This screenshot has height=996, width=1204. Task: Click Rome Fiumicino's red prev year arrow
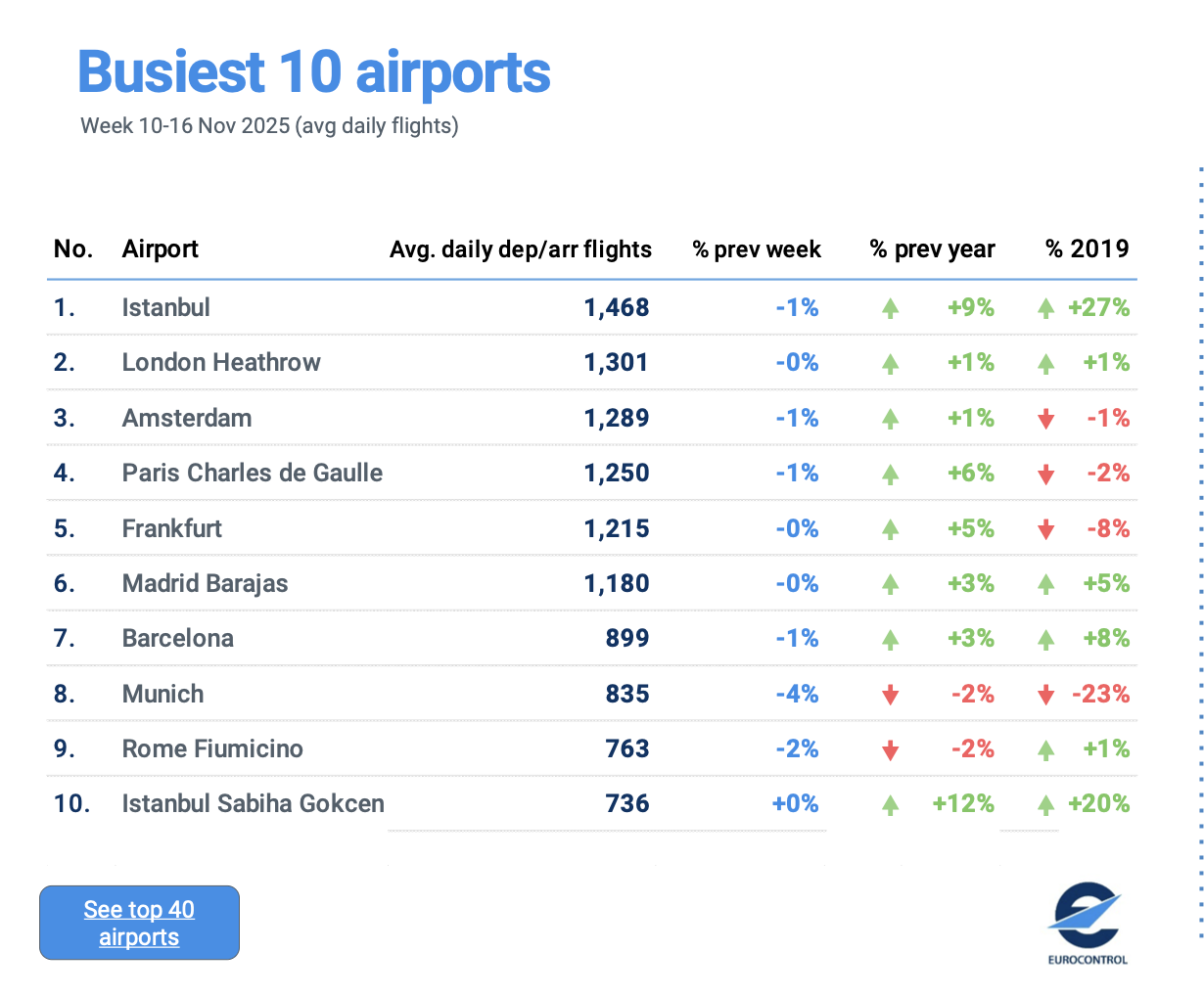click(x=890, y=750)
